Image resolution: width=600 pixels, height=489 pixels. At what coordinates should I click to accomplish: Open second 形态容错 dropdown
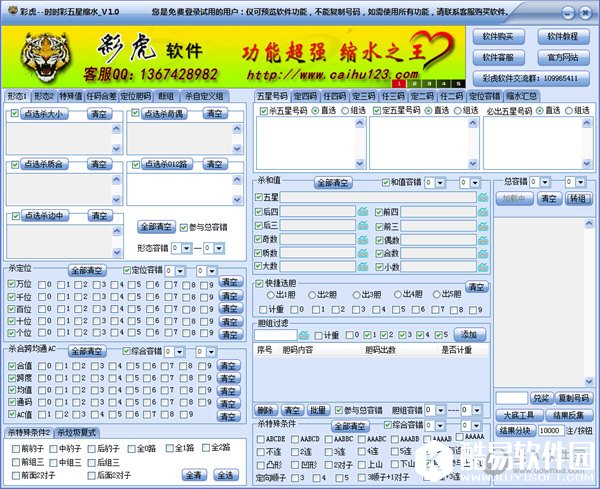[218, 248]
